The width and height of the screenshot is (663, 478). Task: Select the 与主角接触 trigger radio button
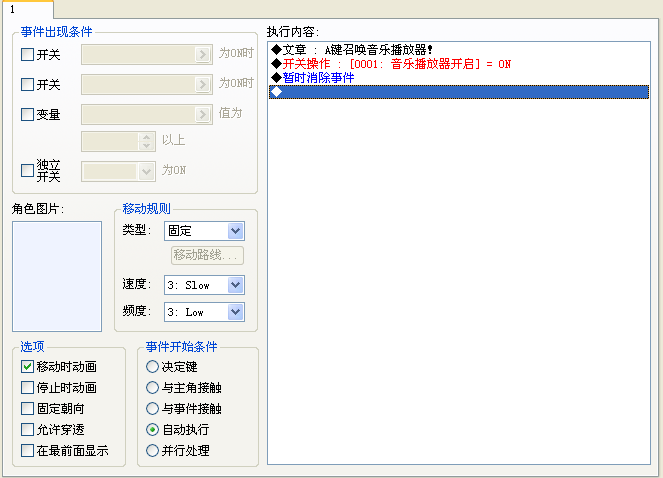[x=152, y=387]
